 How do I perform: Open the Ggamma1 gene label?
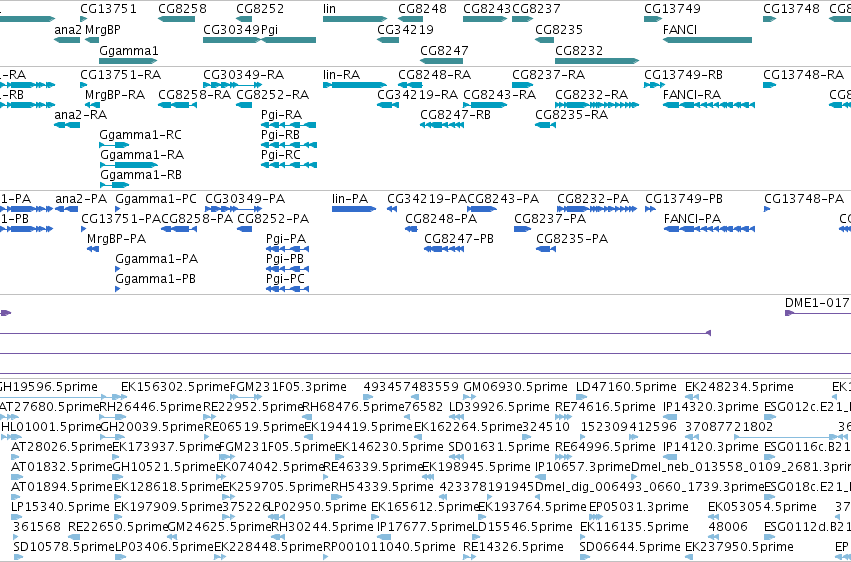pyautogui.click(x=129, y=50)
